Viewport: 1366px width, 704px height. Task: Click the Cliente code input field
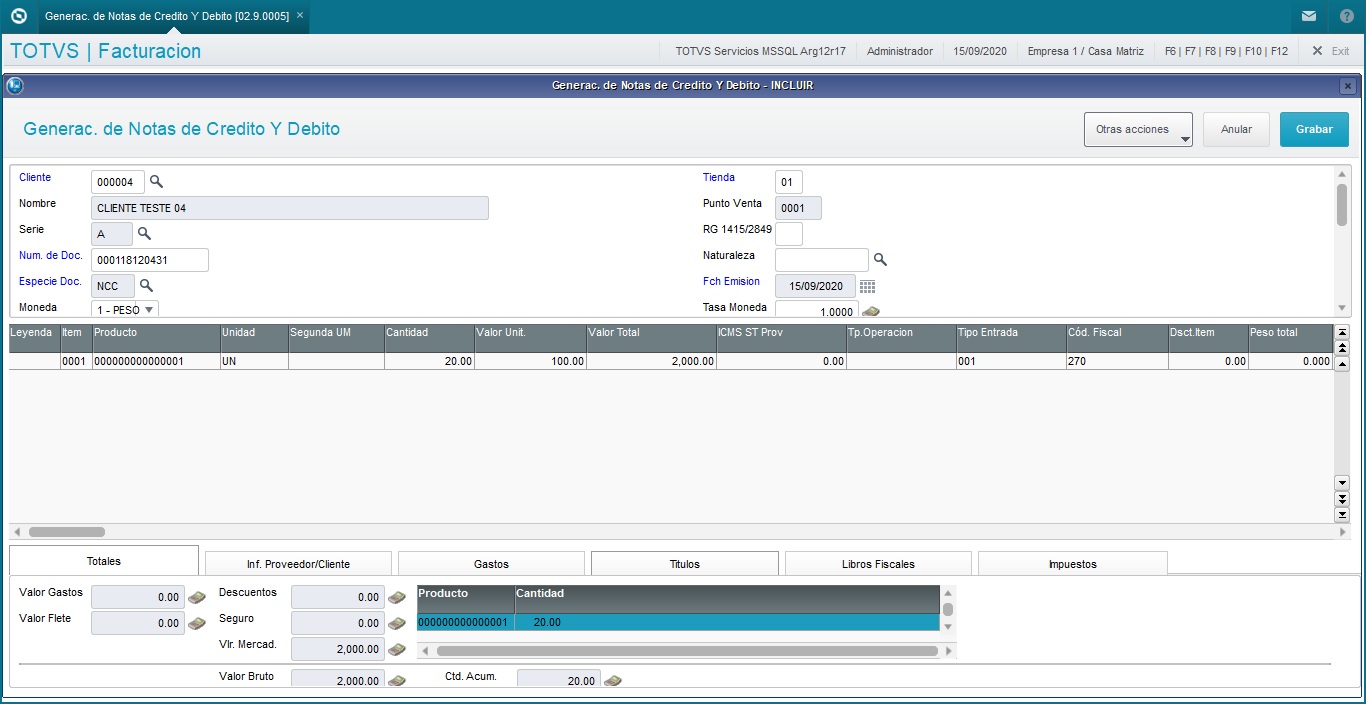pyautogui.click(x=118, y=182)
